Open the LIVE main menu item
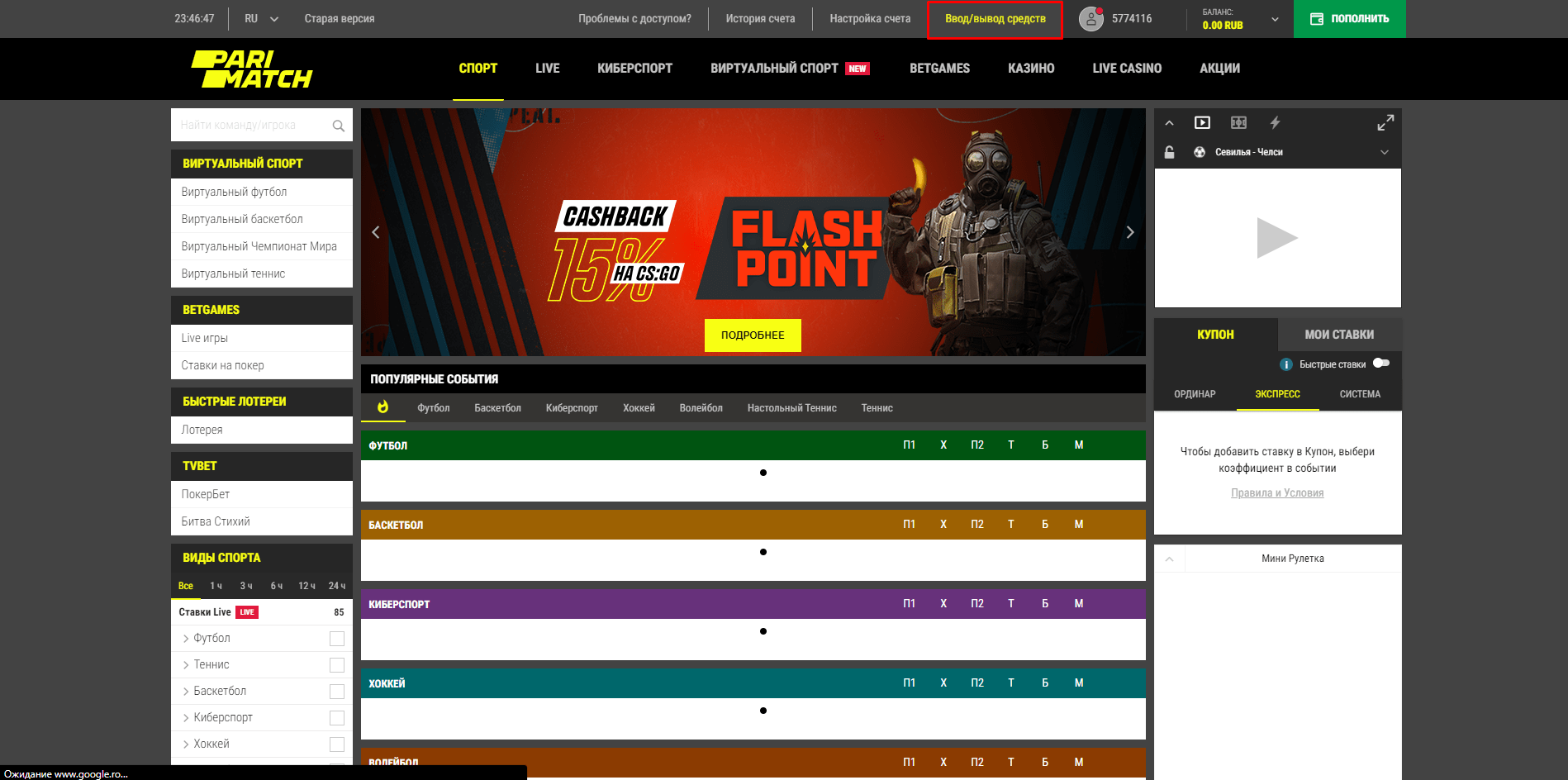1568x780 pixels. 547,69
